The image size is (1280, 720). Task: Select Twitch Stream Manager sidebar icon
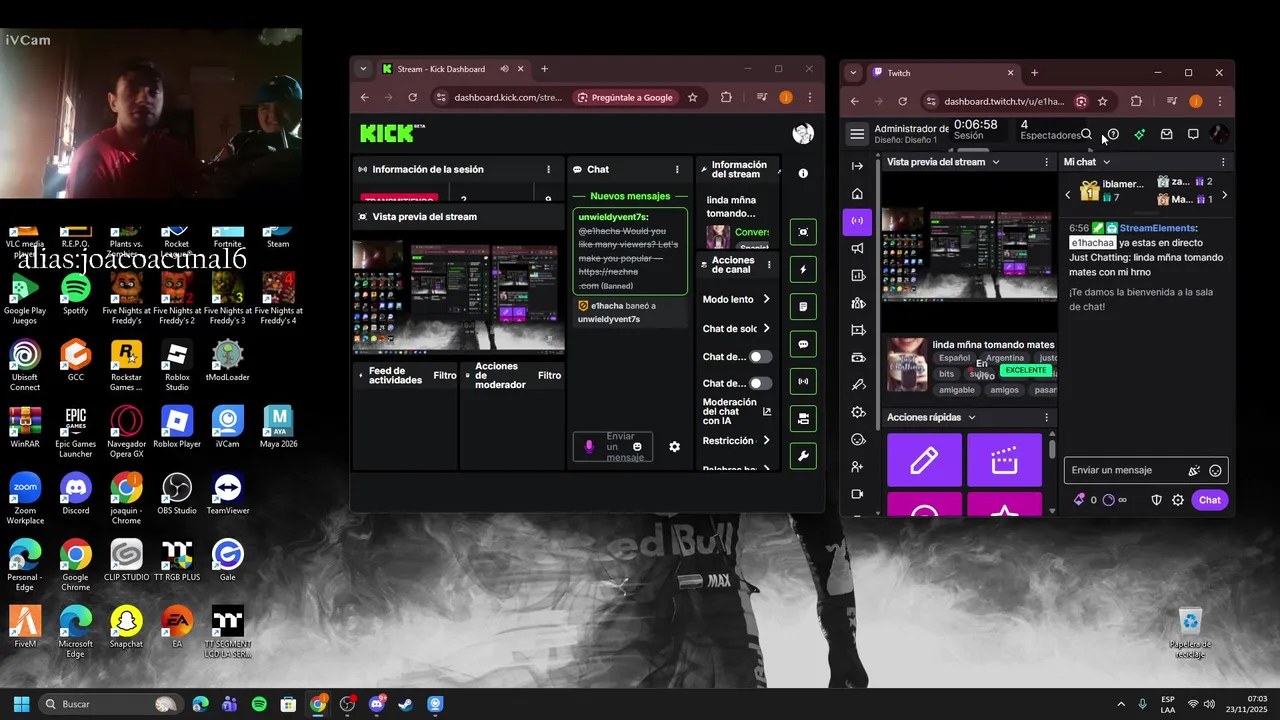857,221
